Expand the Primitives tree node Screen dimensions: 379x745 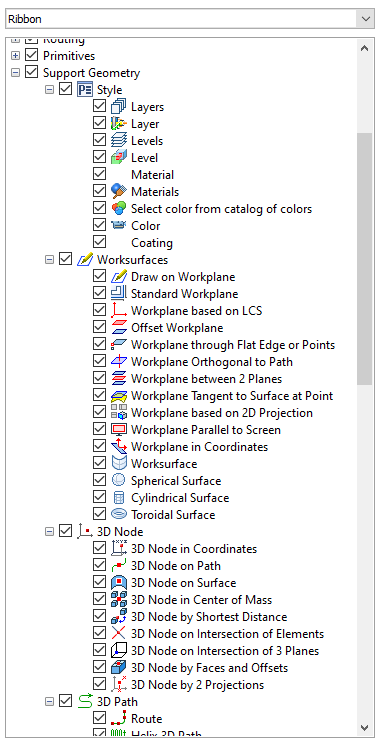[x=16, y=56]
